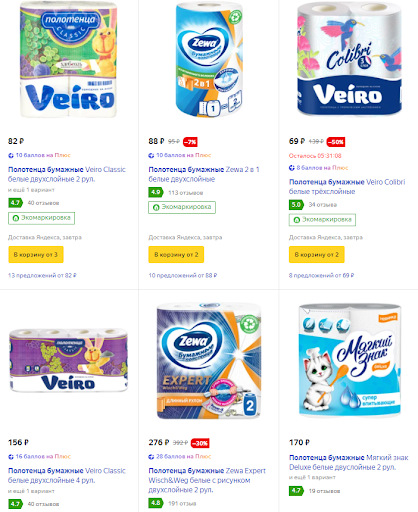
Task: Open the 113 отзывов reviews for Zewa
Action: point(186,193)
